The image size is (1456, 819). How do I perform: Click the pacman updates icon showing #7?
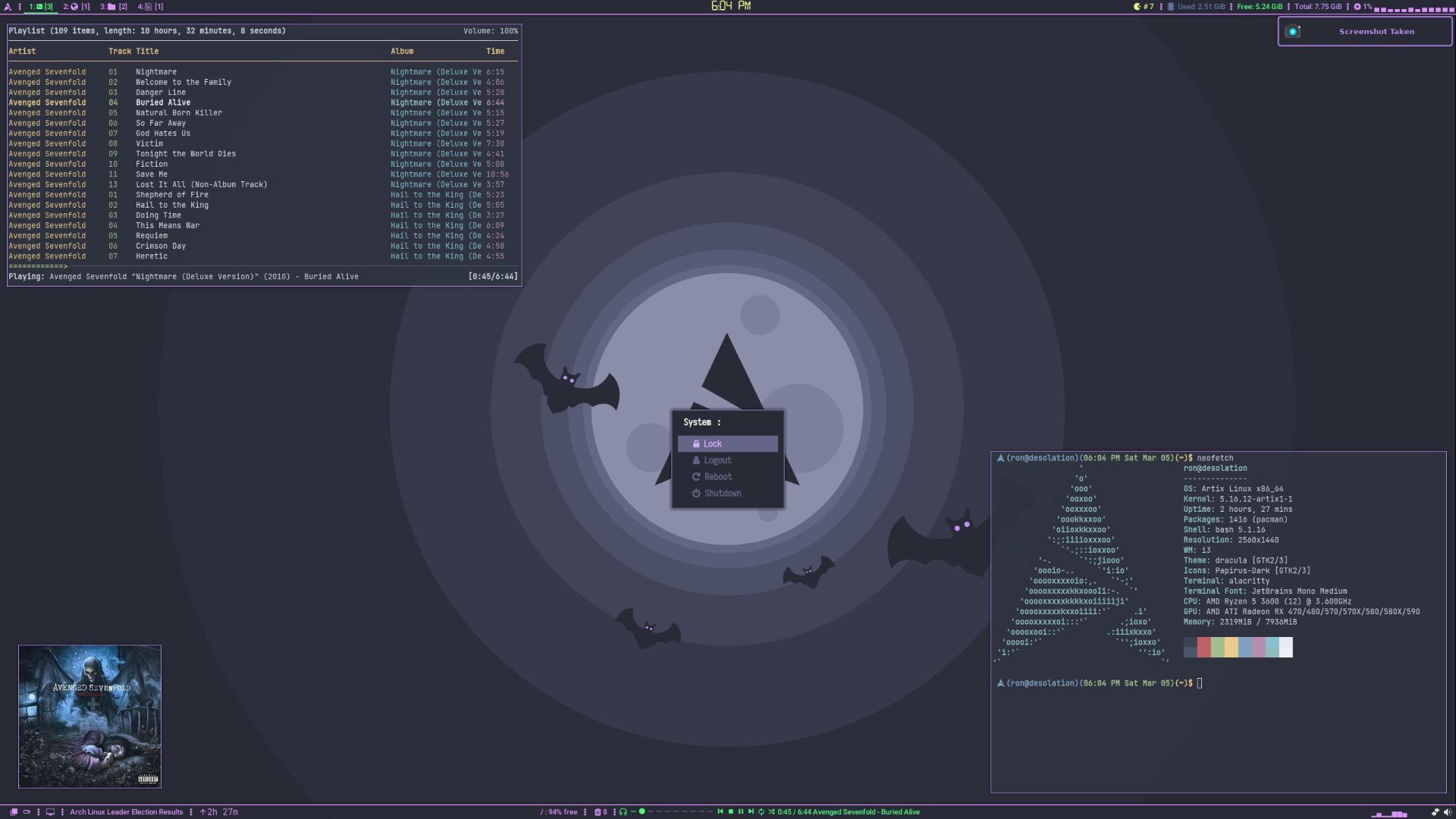pyautogui.click(x=1144, y=6)
